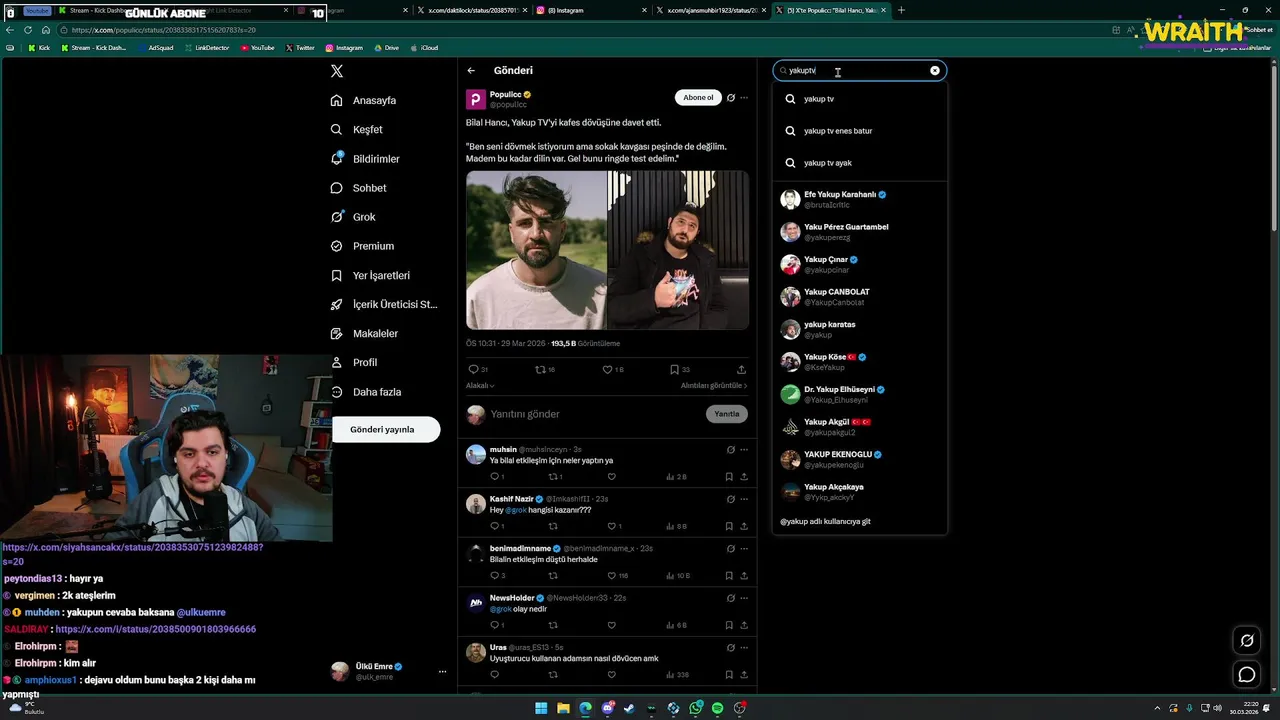Click the browser reload button
The image size is (1280, 720).
coord(28,30)
